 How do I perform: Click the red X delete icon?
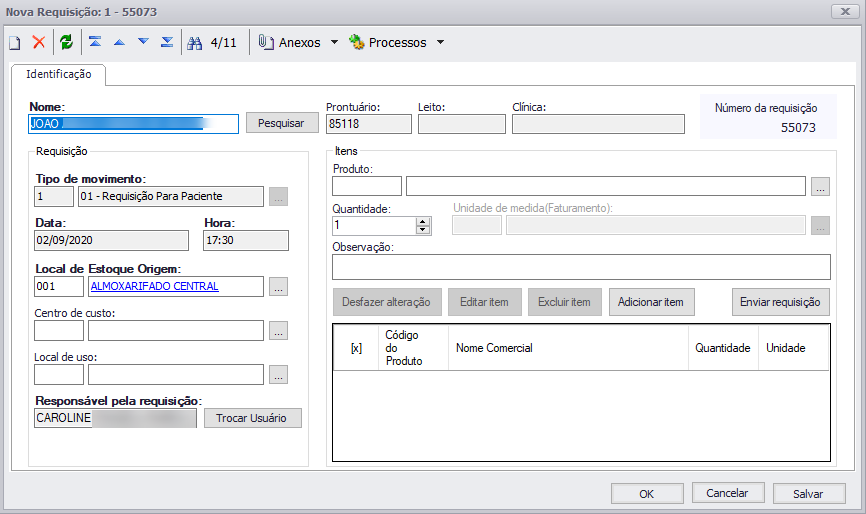click(39, 43)
